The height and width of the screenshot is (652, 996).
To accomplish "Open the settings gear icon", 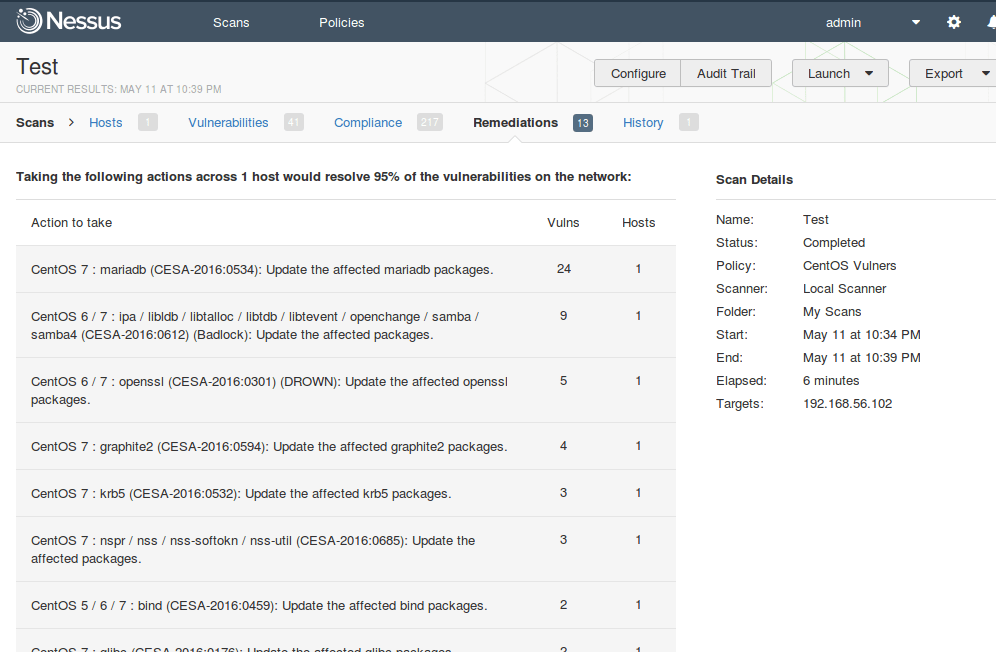I will pos(953,21).
